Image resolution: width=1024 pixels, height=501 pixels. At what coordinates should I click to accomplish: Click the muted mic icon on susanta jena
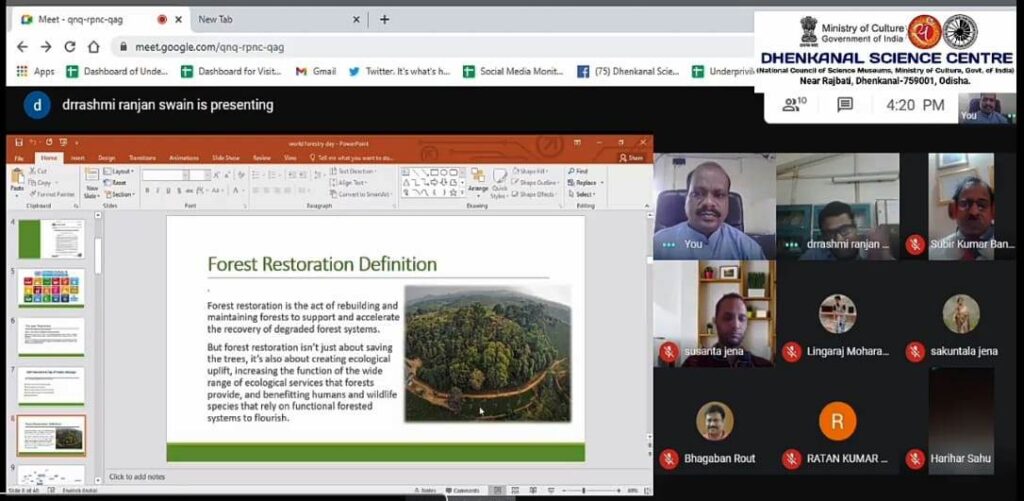tap(668, 351)
